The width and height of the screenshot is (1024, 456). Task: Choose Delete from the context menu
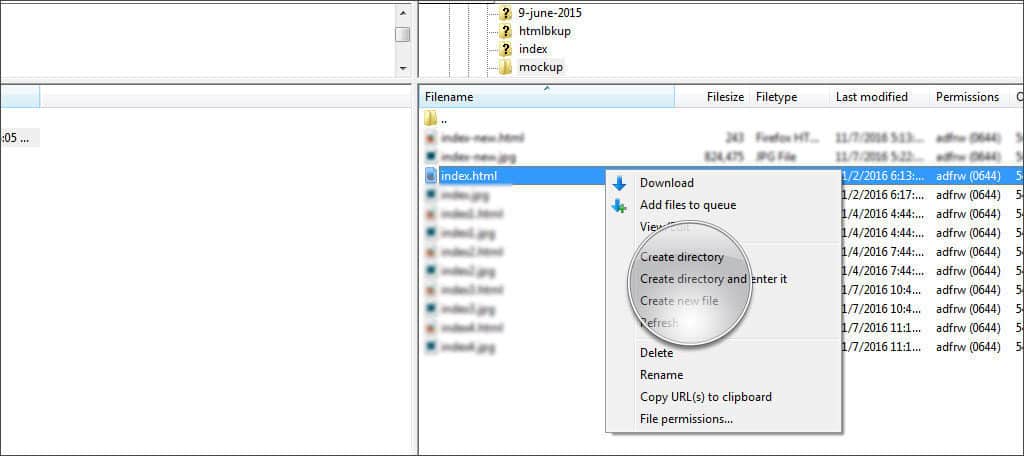(656, 353)
